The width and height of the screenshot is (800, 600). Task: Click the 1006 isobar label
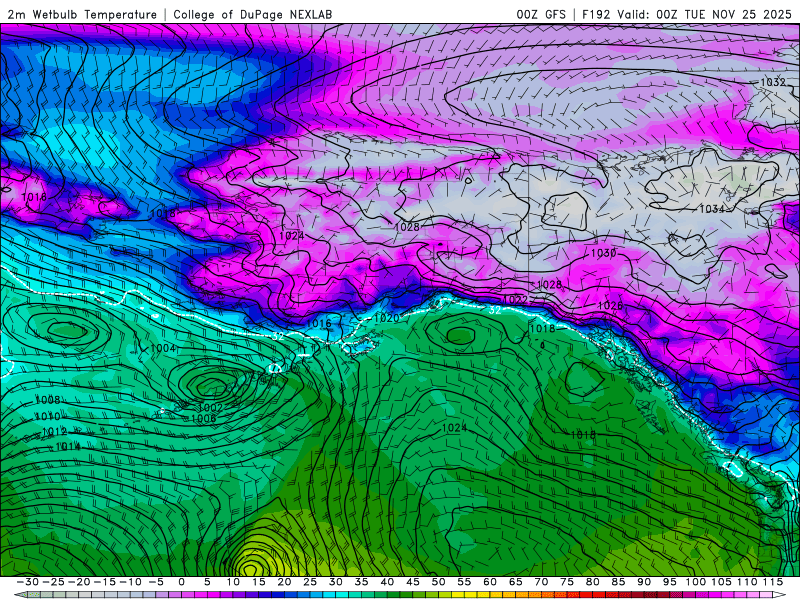204,418
